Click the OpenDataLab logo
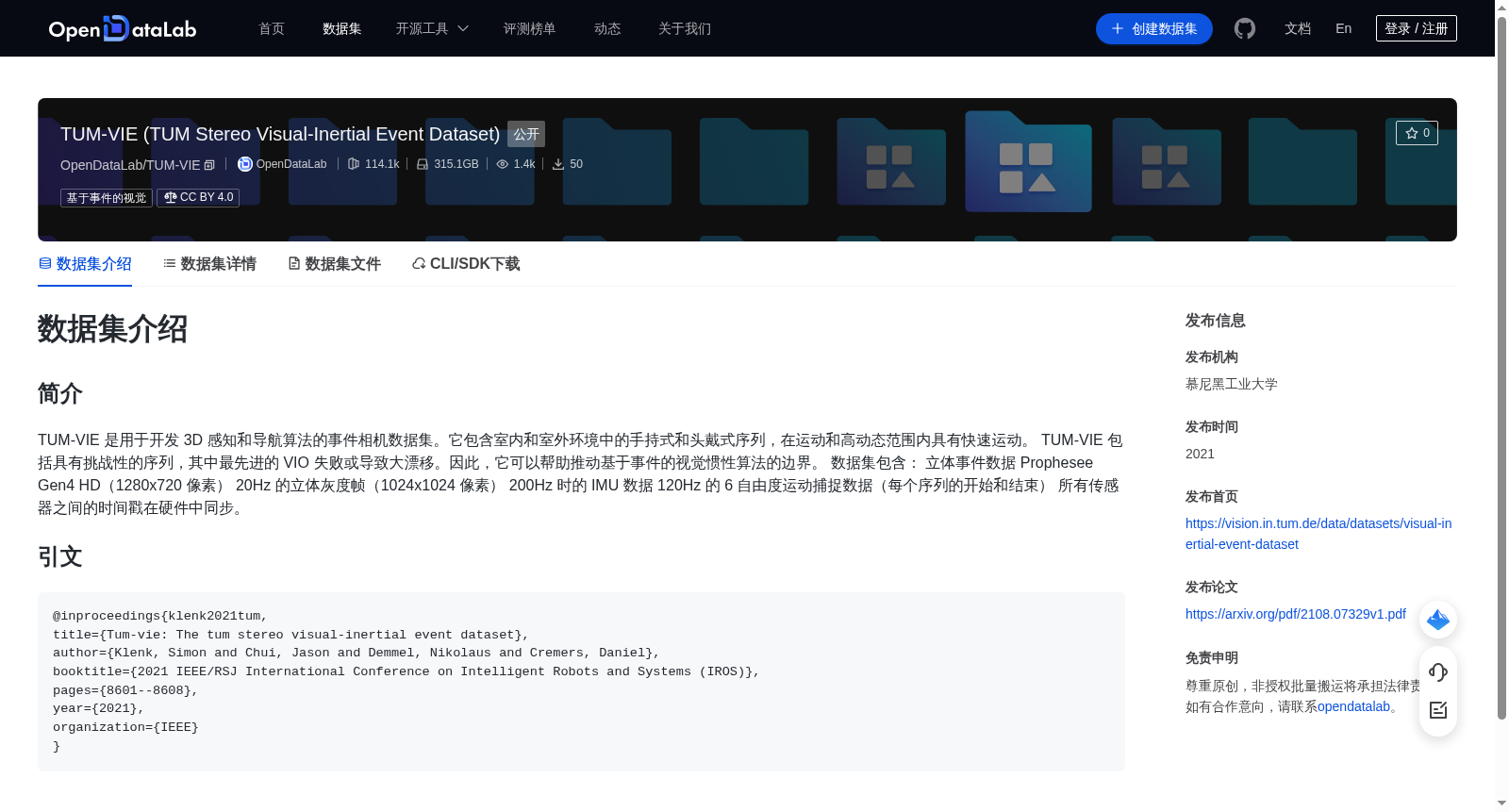Viewport: 1509px width, 812px height. tap(123, 28)
